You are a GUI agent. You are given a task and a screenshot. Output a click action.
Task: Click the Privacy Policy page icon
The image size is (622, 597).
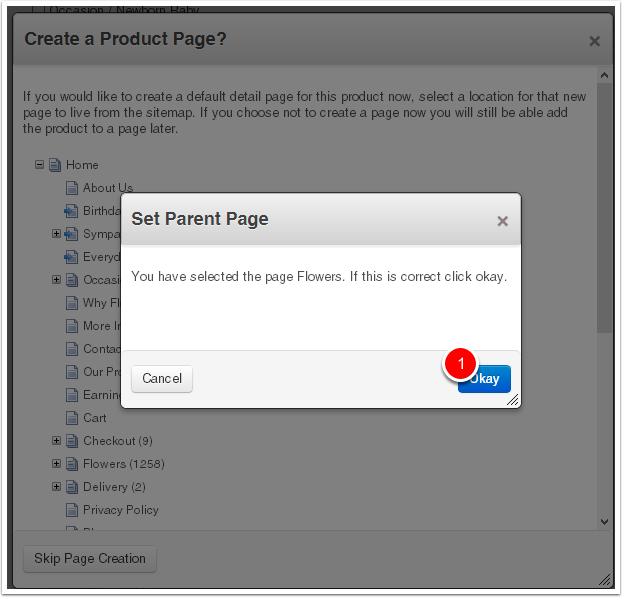click(x=72, y=510)
